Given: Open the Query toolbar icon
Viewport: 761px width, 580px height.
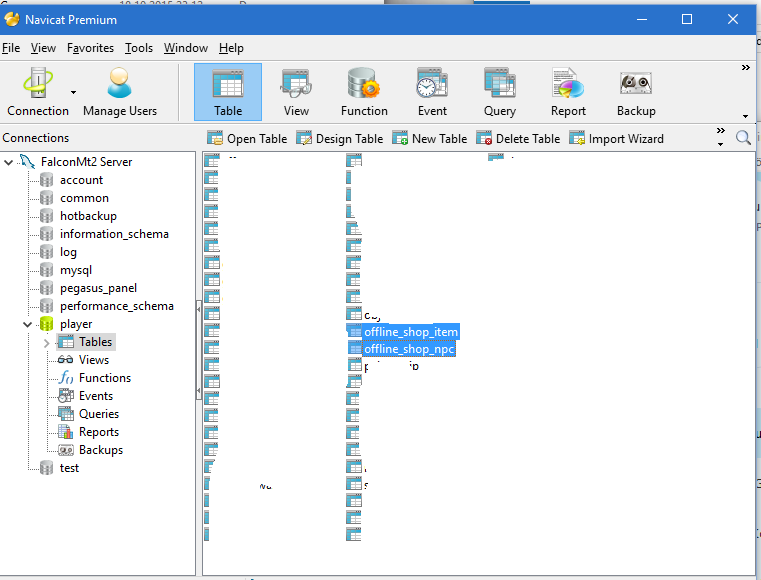Looking at the screenshot, I should [x=500, y=92].
